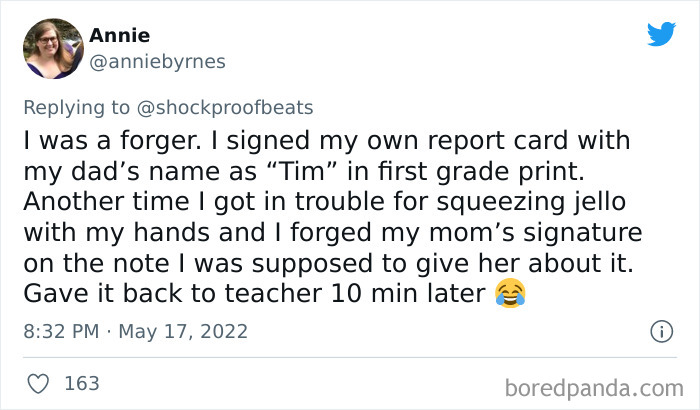Open the tweet info icon
Viewport: 700px width, 410px height.
(x=662, y=332)
